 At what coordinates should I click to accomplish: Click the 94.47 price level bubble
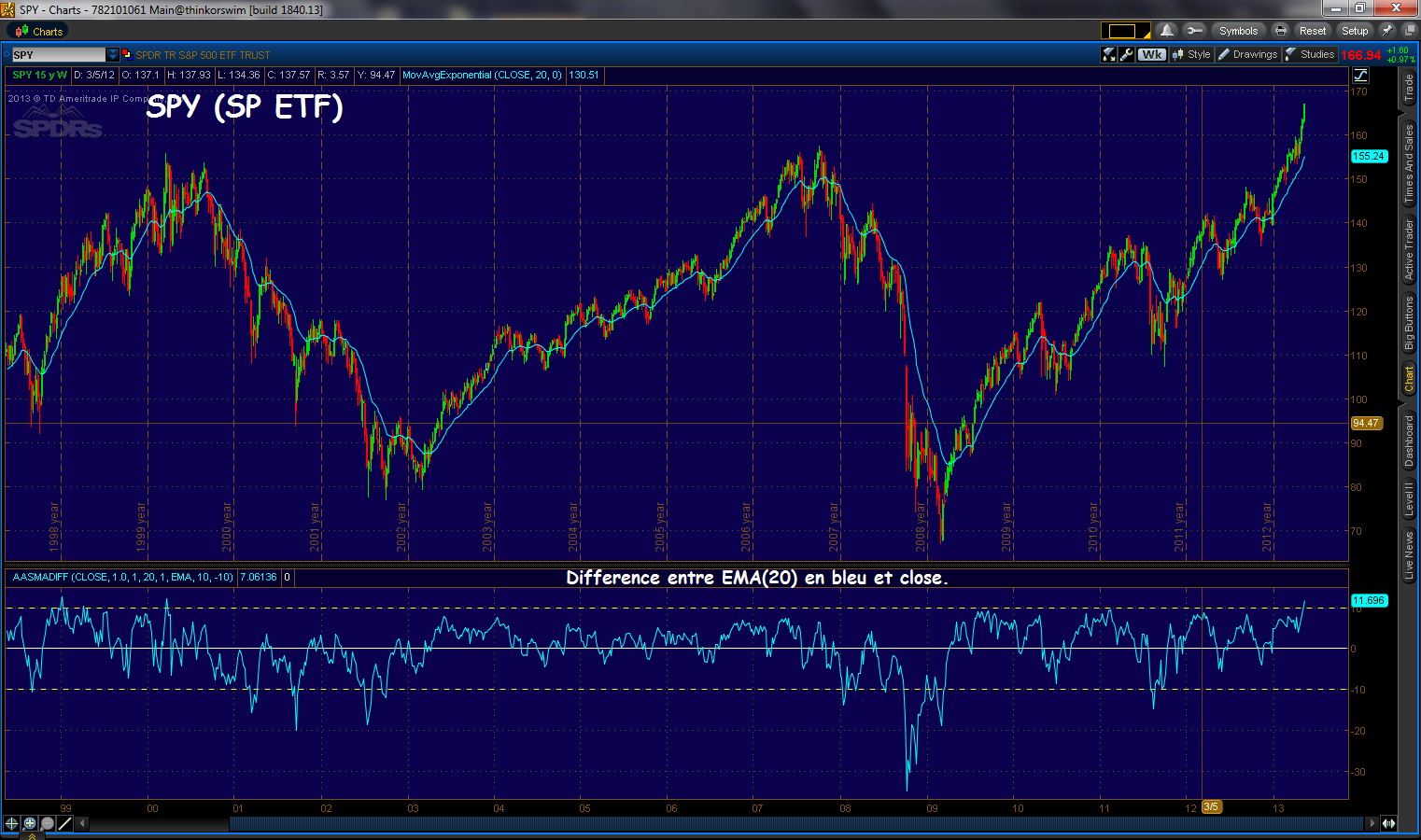[x=1365, y=423]
